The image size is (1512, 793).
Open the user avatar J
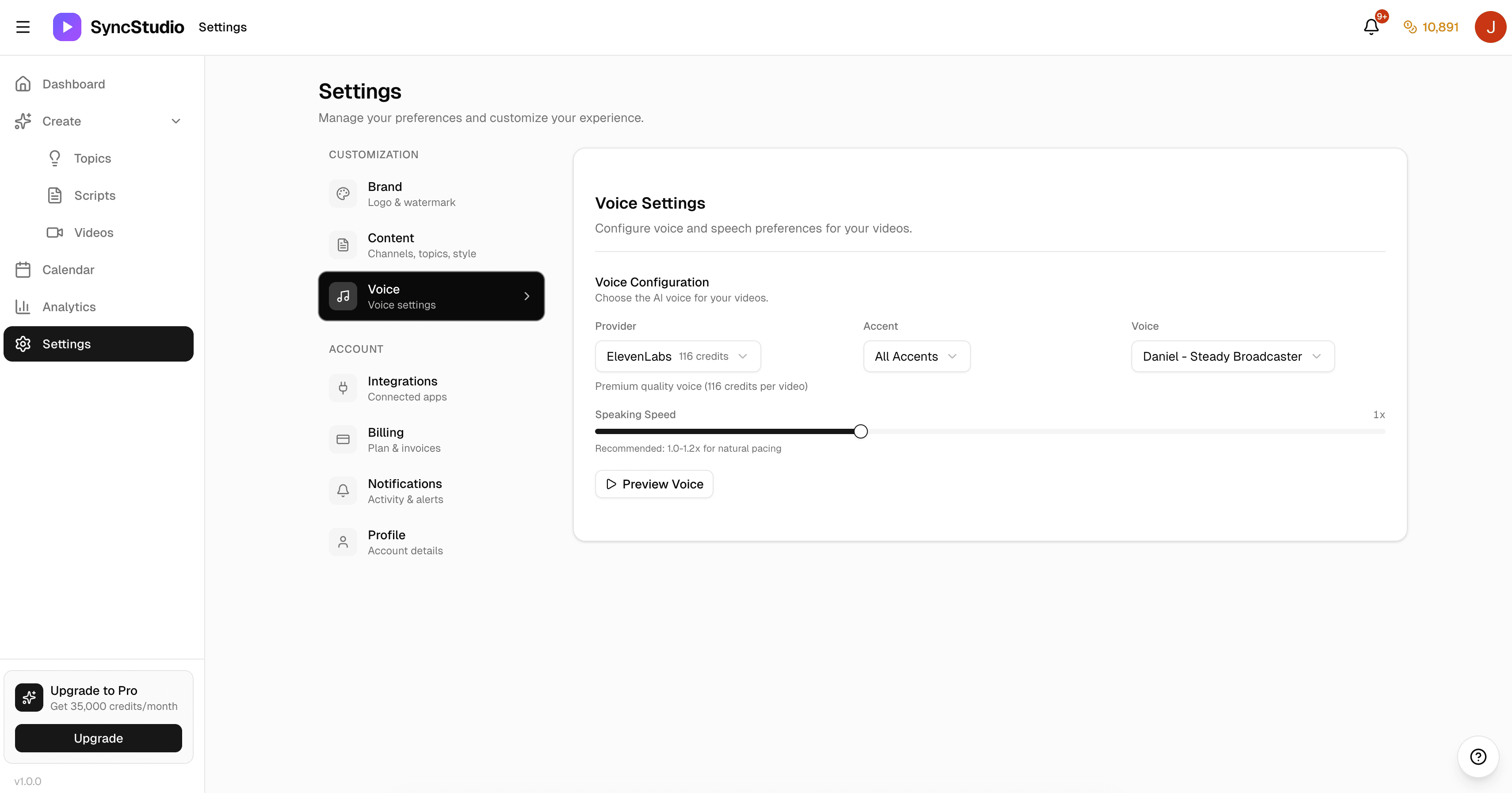coord(1490,27)
